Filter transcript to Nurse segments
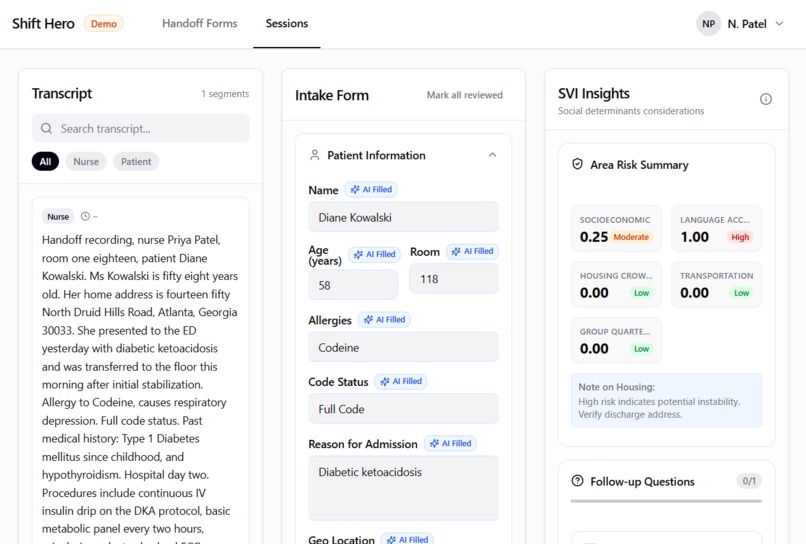The height and width of the screenshot is (544, 806). (86, 161)
